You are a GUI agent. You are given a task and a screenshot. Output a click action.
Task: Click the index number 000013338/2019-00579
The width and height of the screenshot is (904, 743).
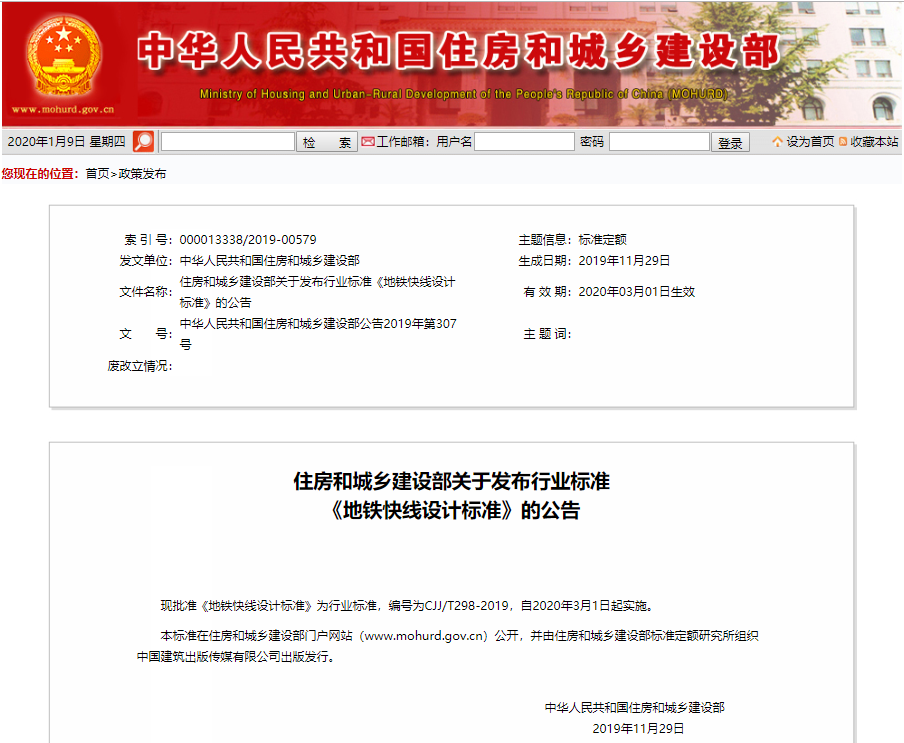[248, 240]
